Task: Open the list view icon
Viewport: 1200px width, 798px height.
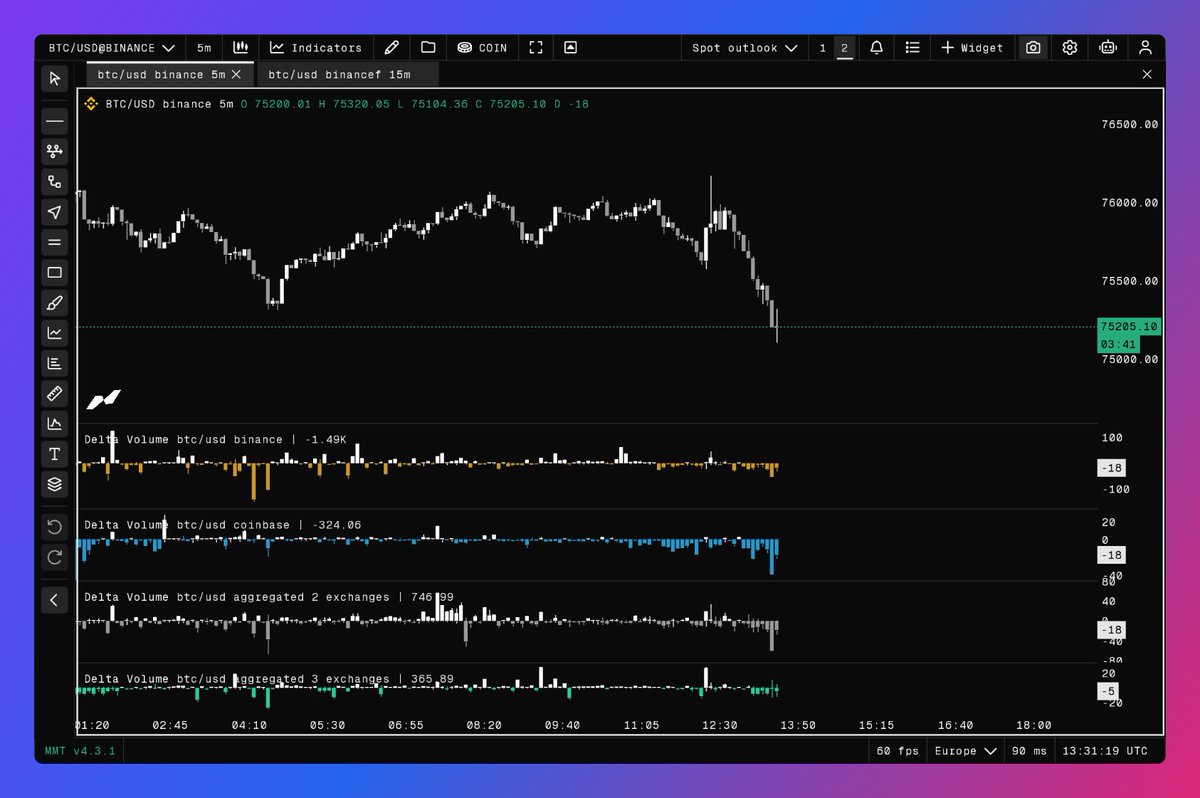Action: click(912, 47)
